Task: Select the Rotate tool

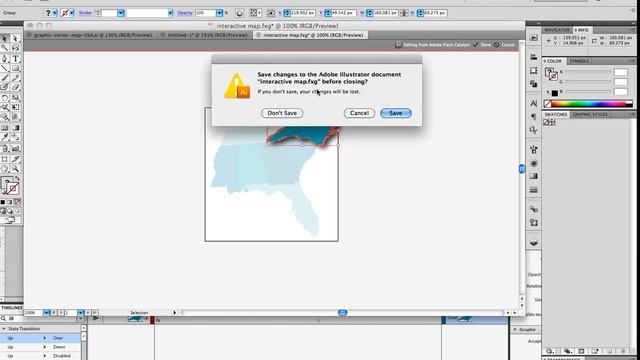Action: [x=4, y=98]
